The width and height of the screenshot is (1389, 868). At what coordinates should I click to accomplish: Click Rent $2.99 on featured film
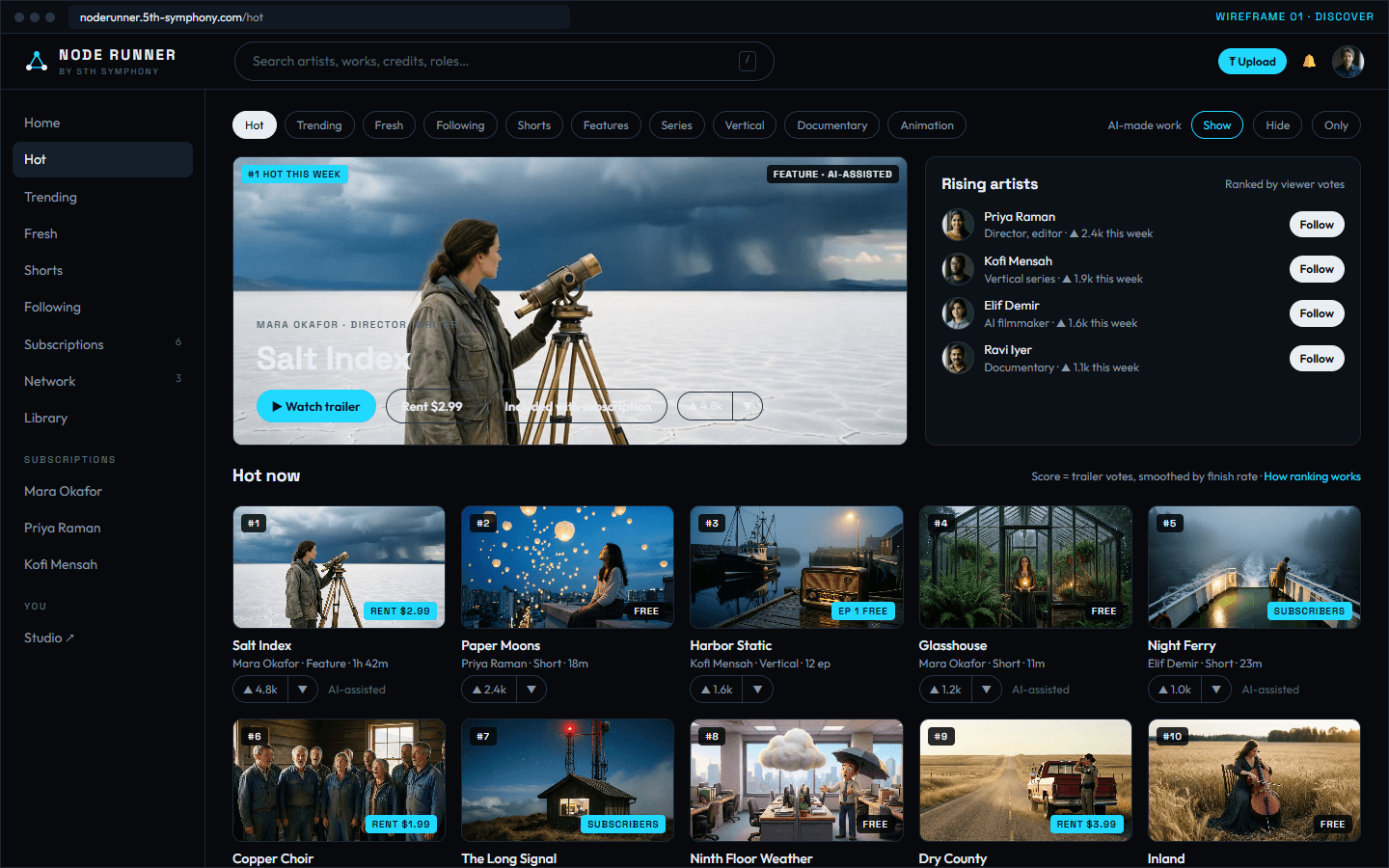tap(432, 406)
